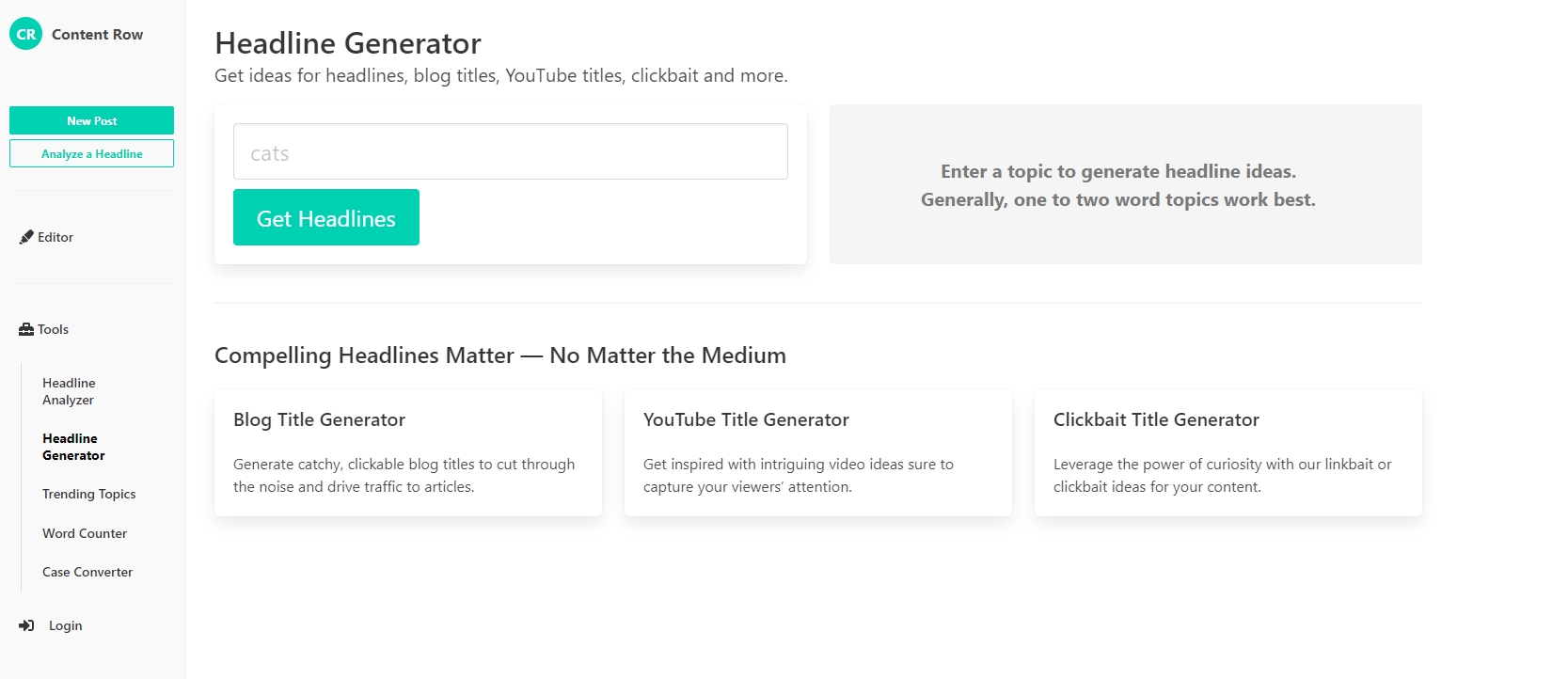Open the Clickbait Title Generator card
Image resolution: width=1568 pixels, height=679 pixels.
(x=1228, y=452)
